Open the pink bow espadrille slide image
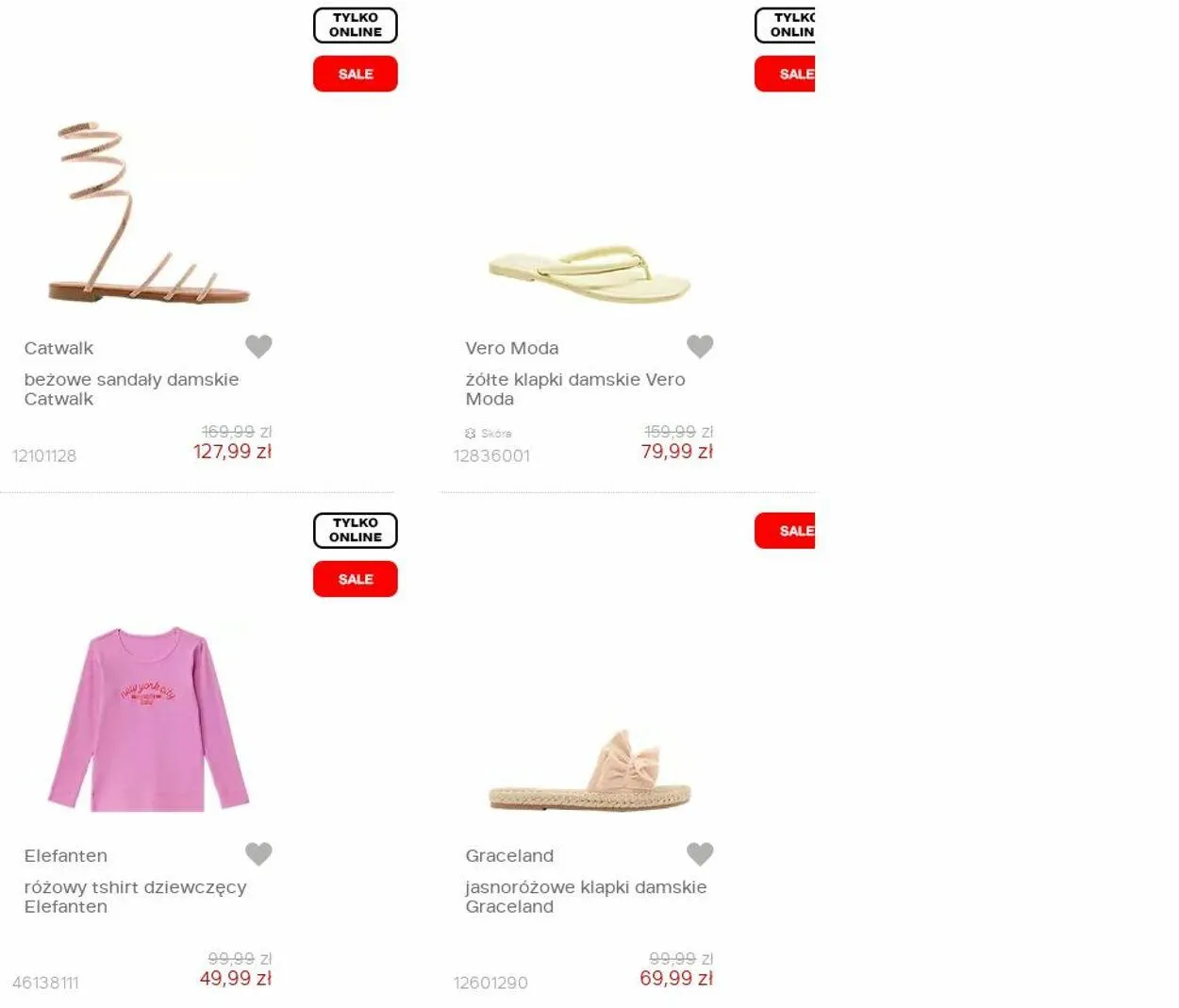The image size is (1179, 1008). 589,770
